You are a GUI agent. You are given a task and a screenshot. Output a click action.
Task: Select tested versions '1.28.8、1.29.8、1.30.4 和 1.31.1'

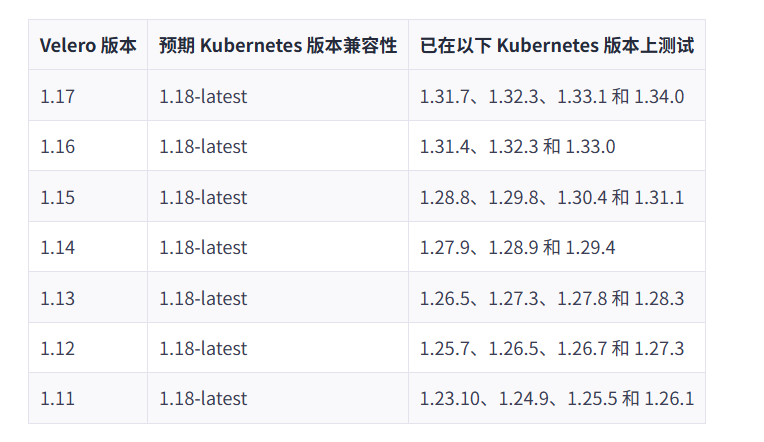(x=552, y=197)
